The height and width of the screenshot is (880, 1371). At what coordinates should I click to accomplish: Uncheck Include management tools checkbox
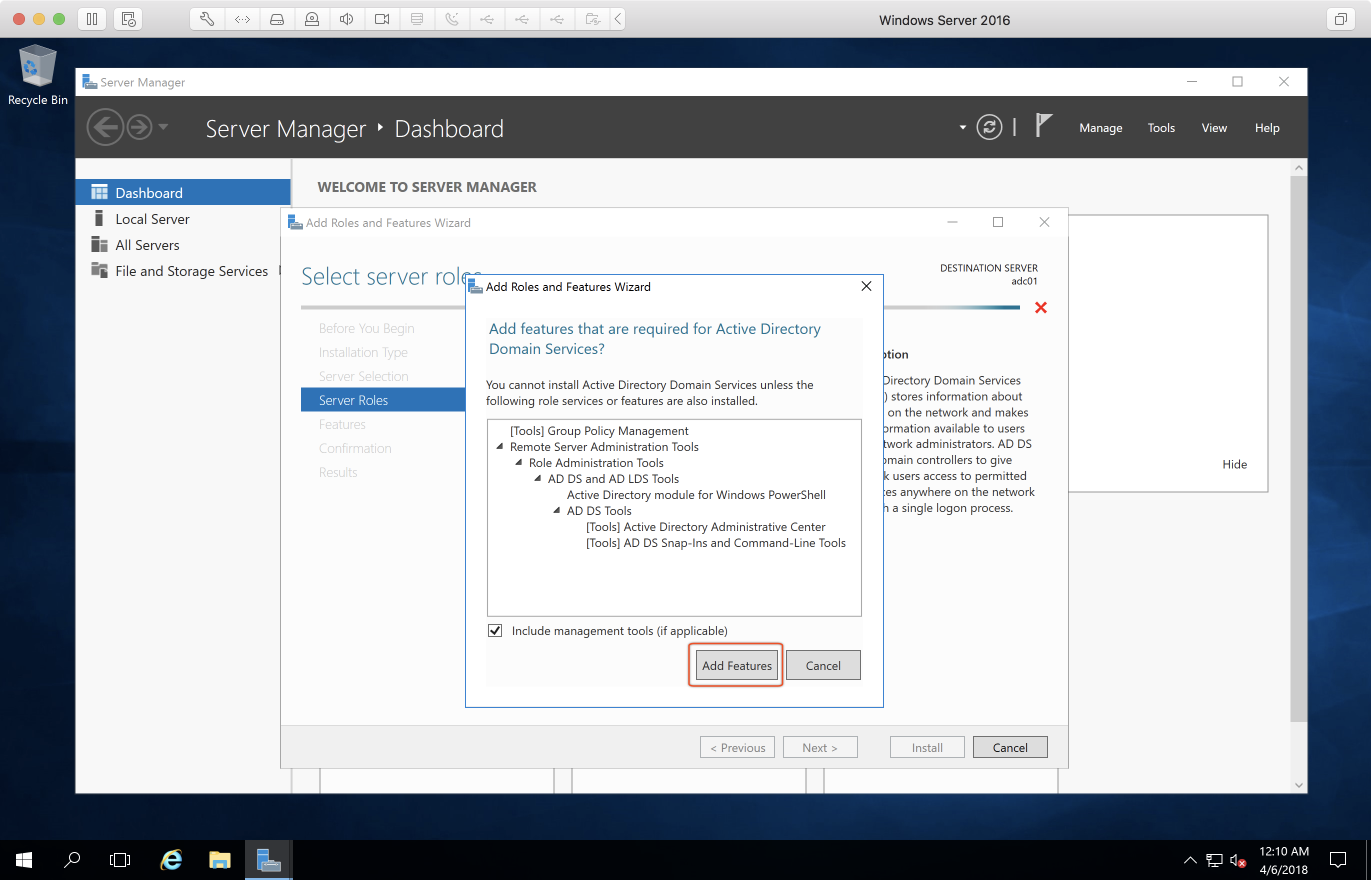pos(495,631)
